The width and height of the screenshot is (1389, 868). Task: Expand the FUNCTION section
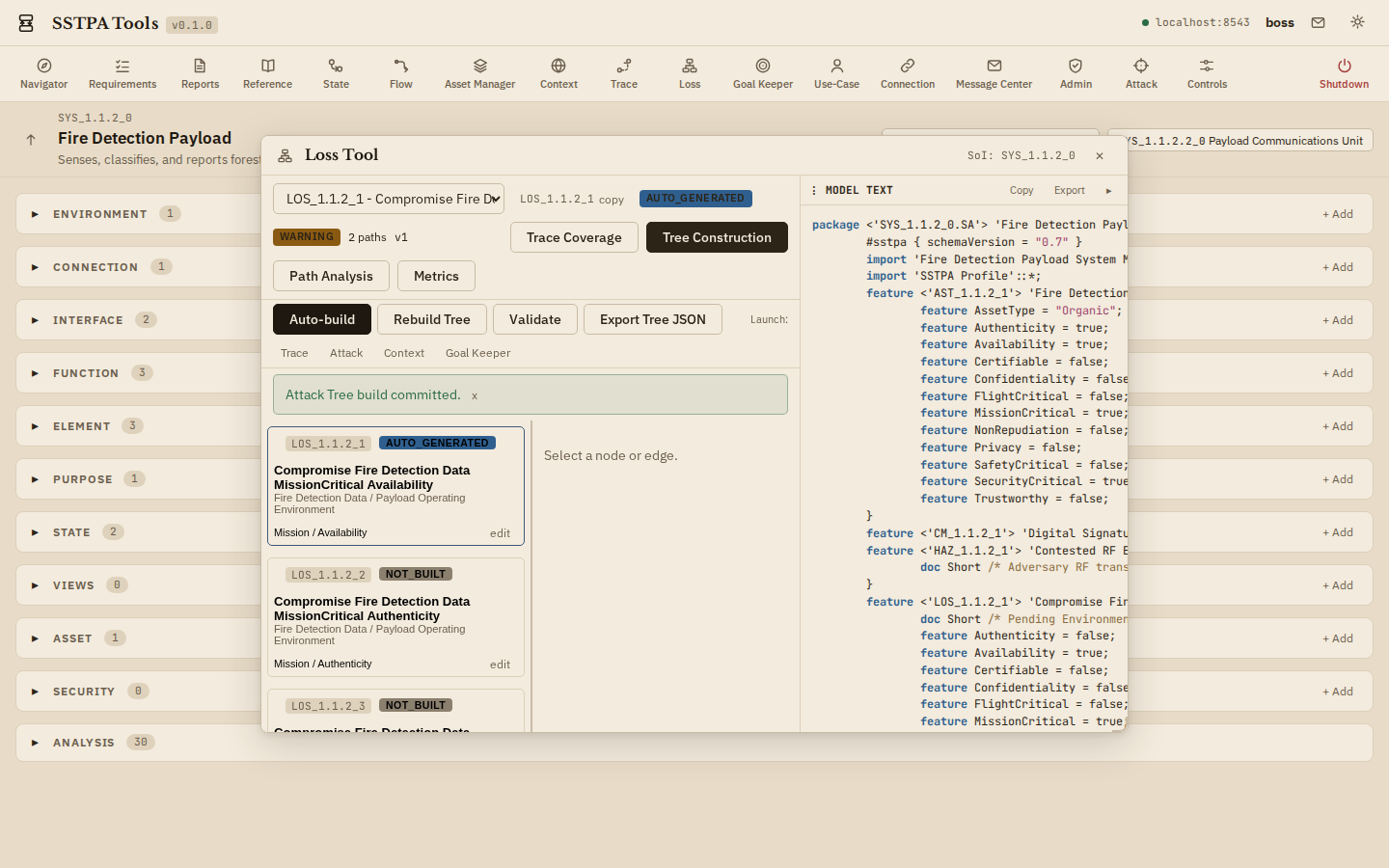(x=35, y=373)
